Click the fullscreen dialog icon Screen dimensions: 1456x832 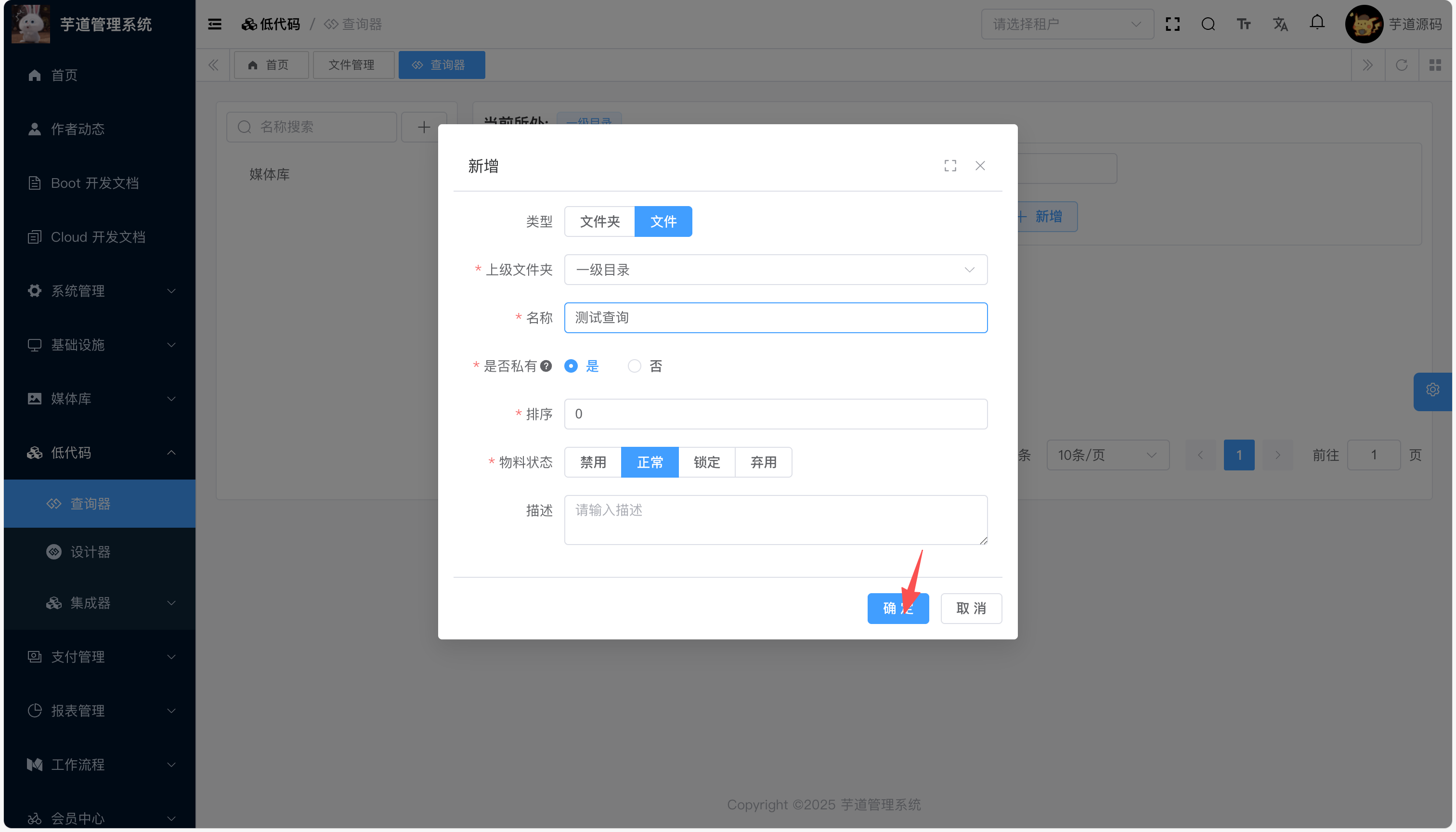coord(949,166)
